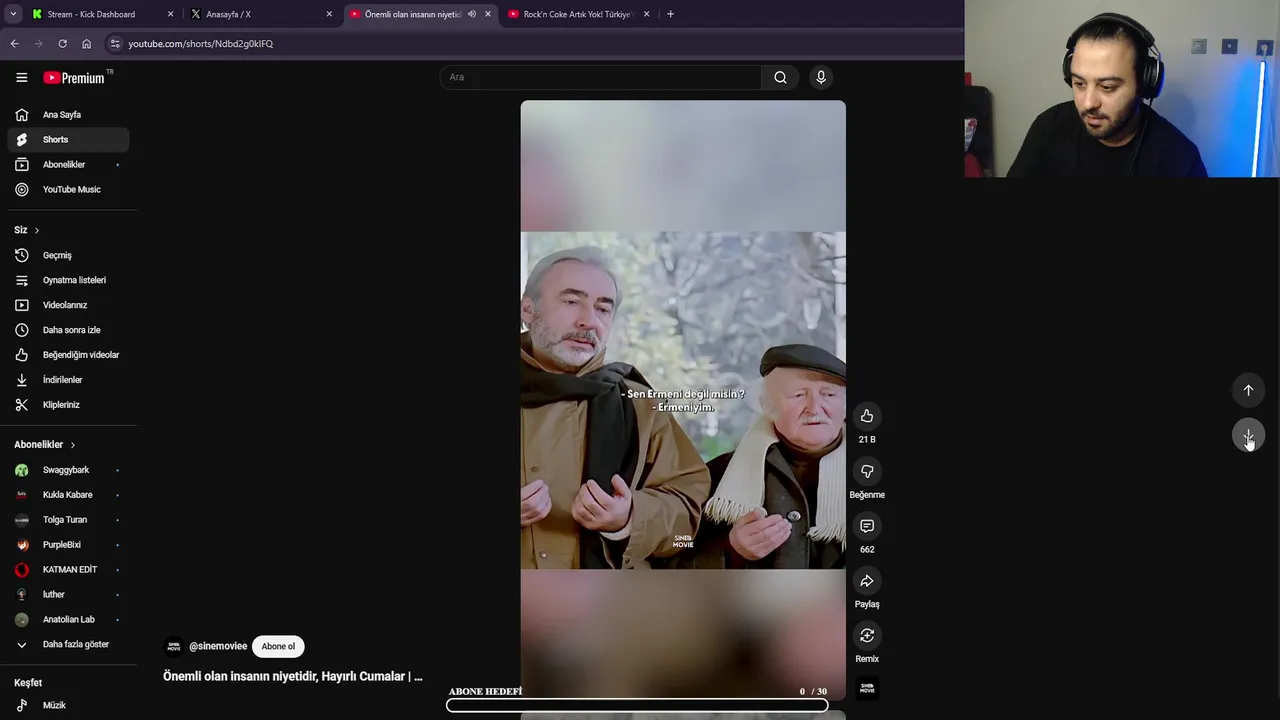
Task: Mute the YouTube tab audio icon
Action: (x=472, y=14)
